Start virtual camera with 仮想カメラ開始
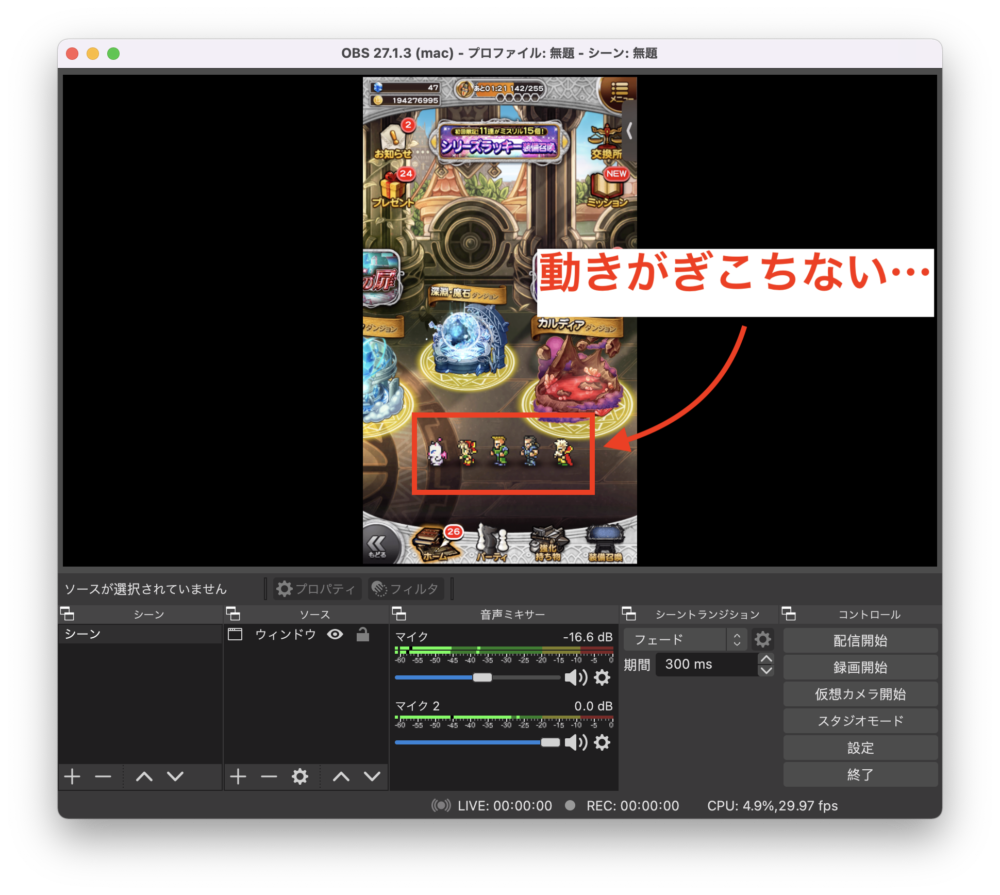Viewport: 1000px width, 895px height. [860, 694]
